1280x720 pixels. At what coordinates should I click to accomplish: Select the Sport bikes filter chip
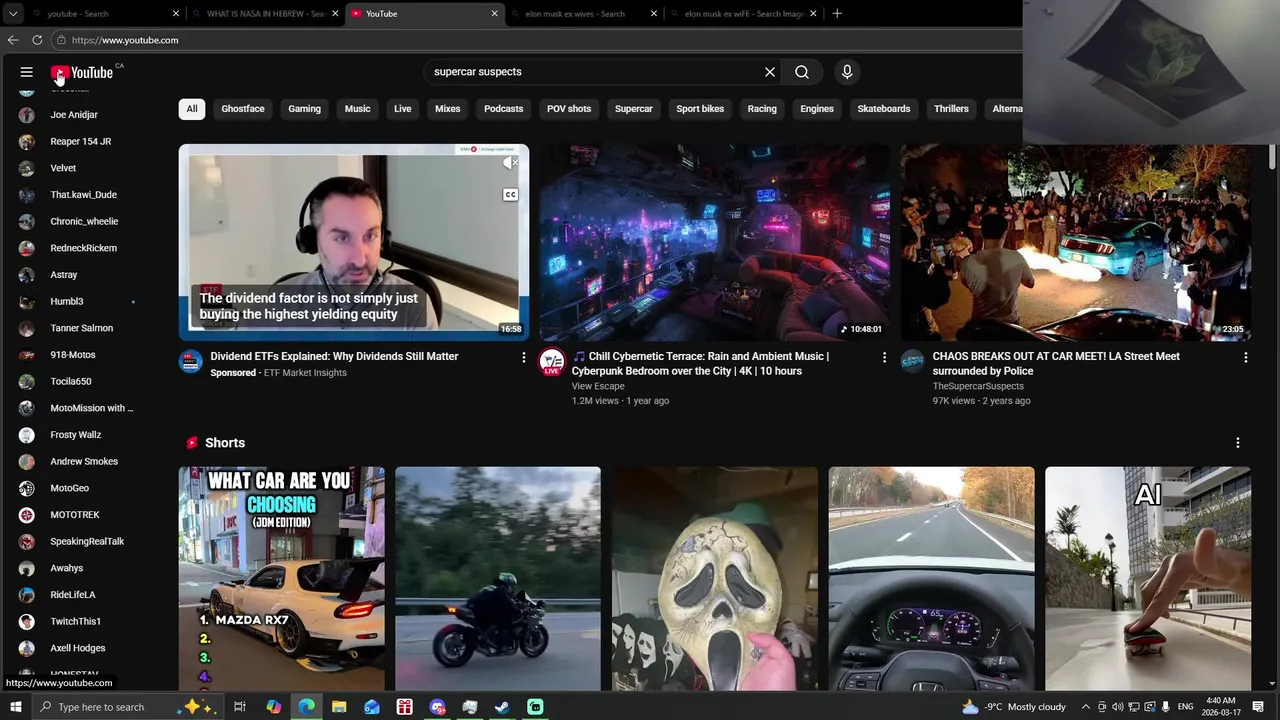(700, 109)
